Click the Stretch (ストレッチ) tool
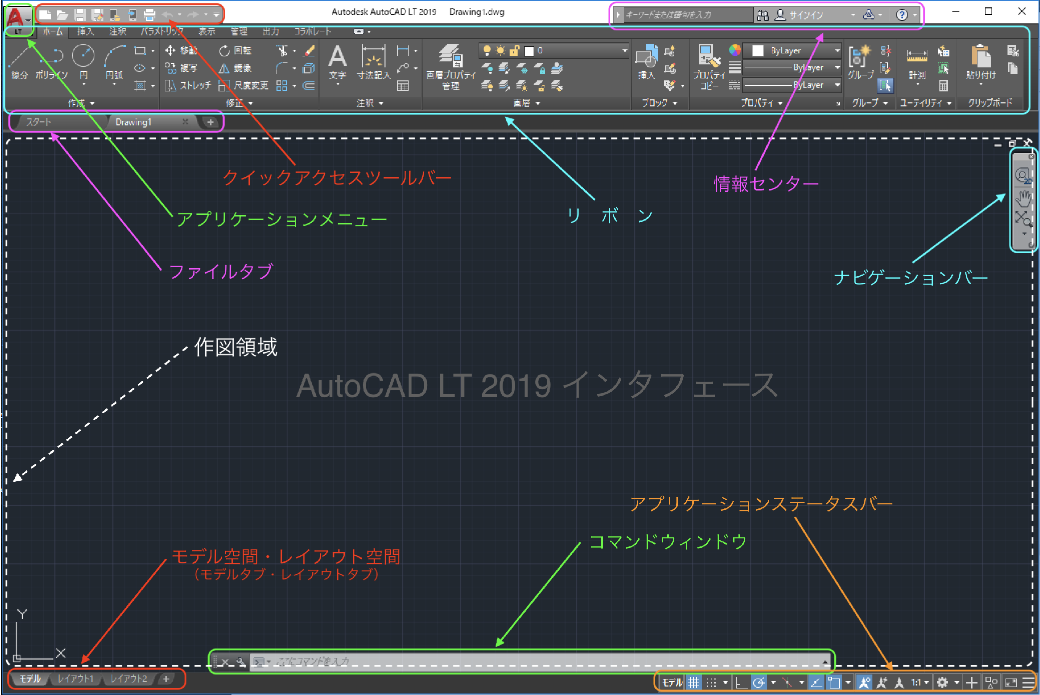This screenshot has height=695, width=1040. click(188, 86)
